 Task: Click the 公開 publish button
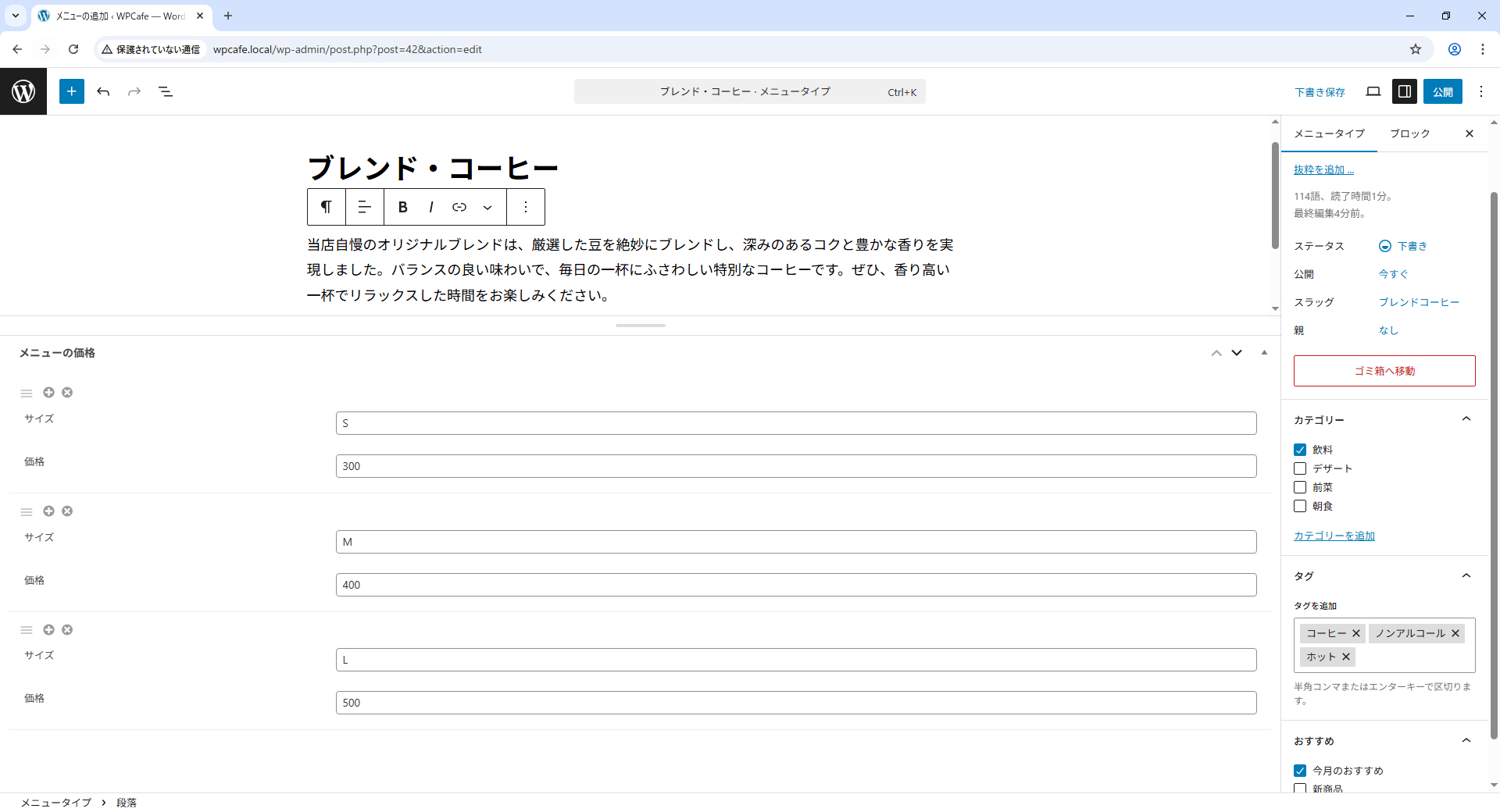click(x=1442, y=91)
